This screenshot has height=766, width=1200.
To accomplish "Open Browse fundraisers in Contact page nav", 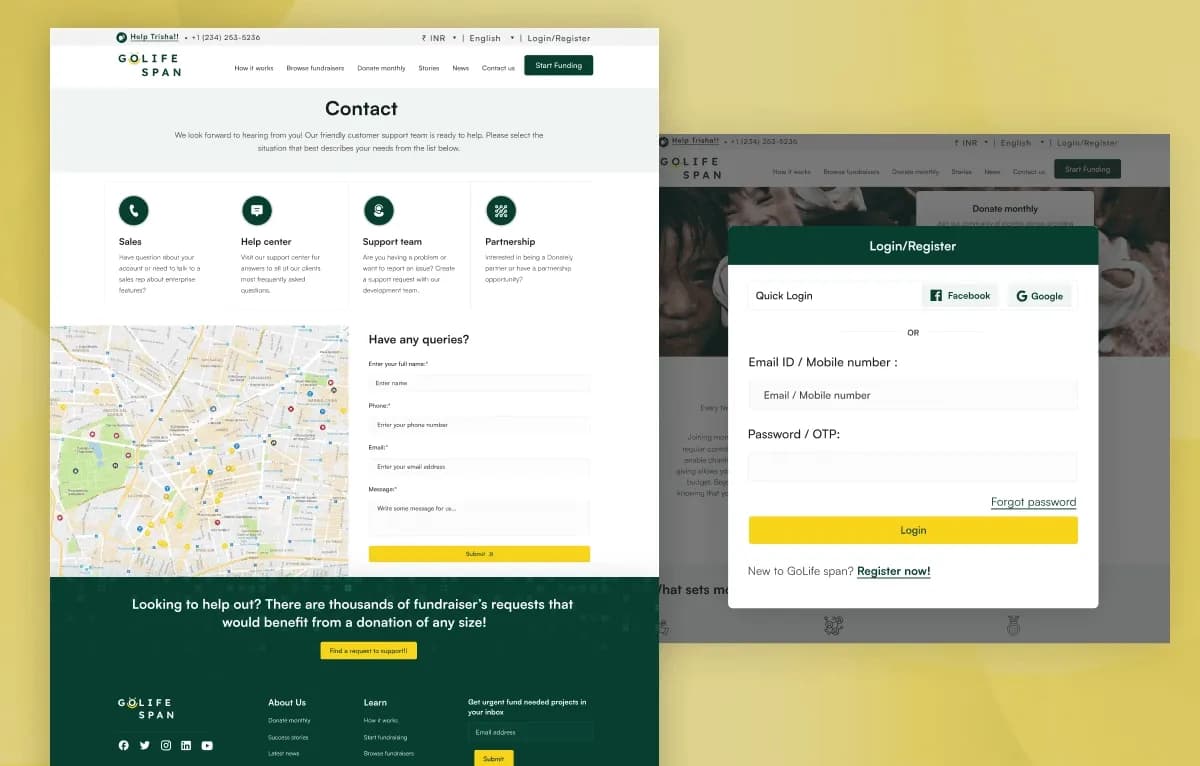I will (315, 68).
